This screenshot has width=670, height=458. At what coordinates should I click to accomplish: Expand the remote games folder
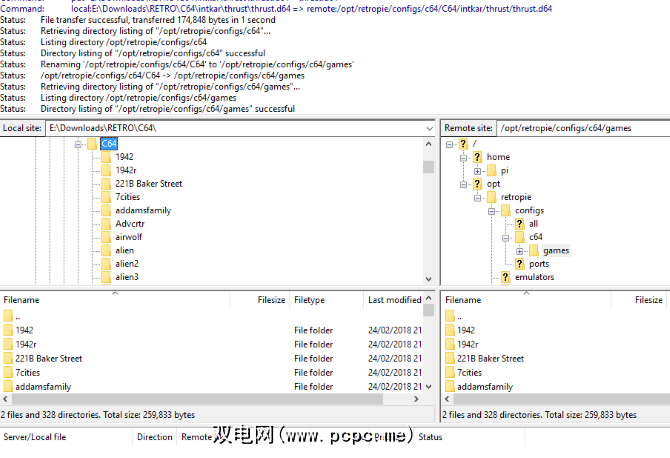click(x=520, y=251)
